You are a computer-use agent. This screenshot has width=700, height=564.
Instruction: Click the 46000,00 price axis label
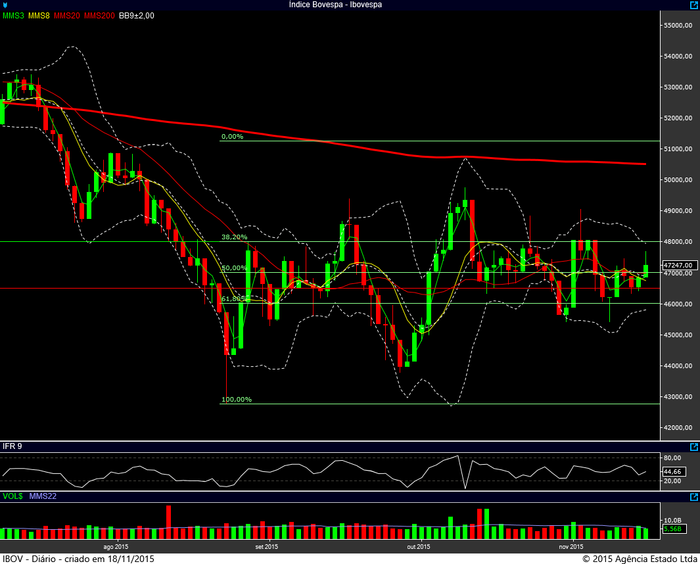point(678,304)
